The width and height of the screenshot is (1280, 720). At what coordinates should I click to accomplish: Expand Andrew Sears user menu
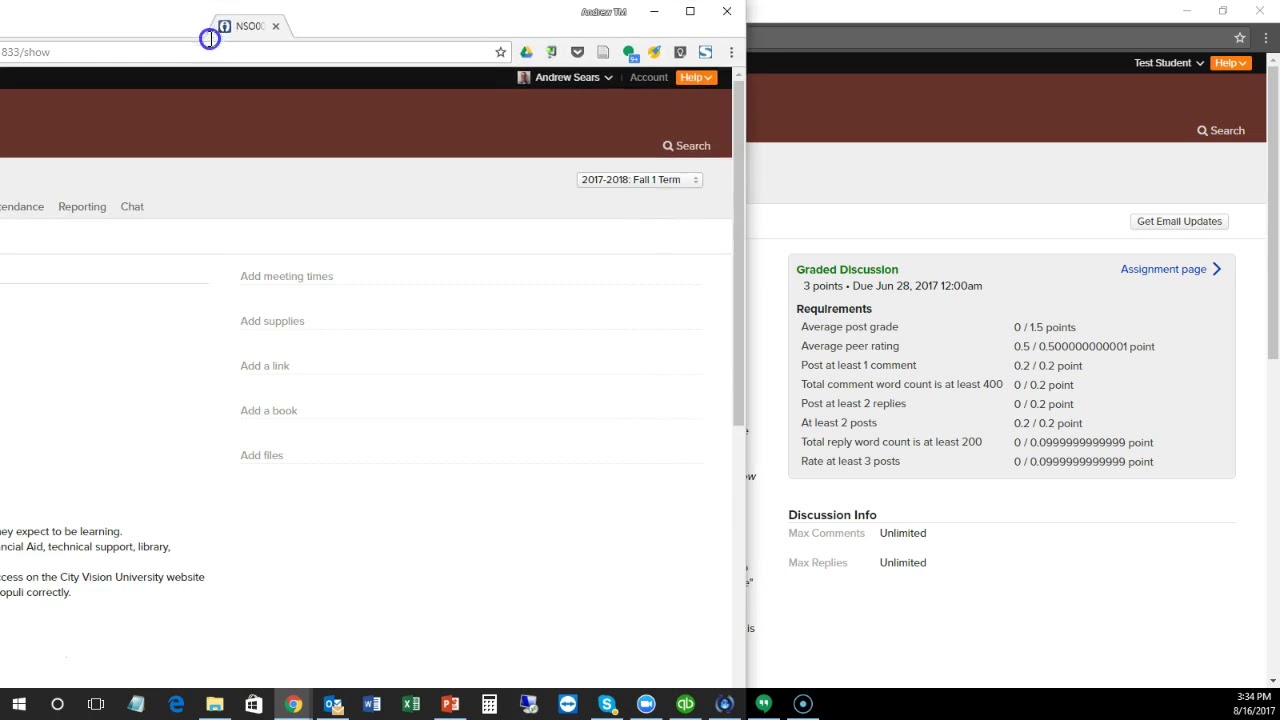(x=565, y=77)
